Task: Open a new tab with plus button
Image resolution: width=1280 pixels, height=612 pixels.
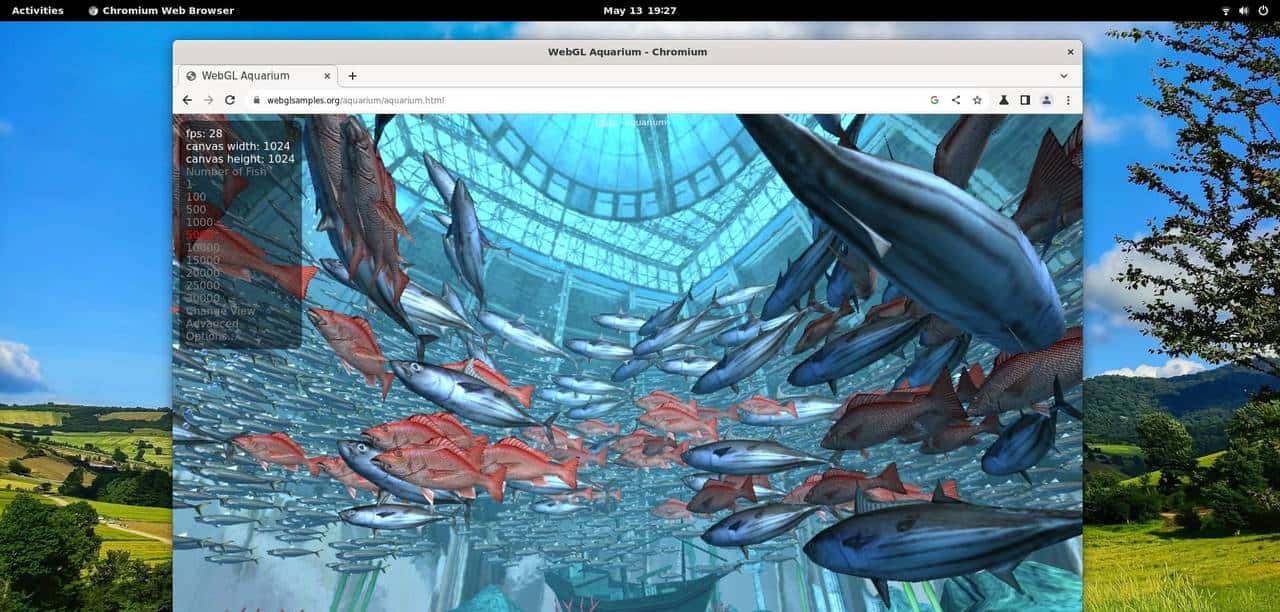Action: (x=352, y=76)
